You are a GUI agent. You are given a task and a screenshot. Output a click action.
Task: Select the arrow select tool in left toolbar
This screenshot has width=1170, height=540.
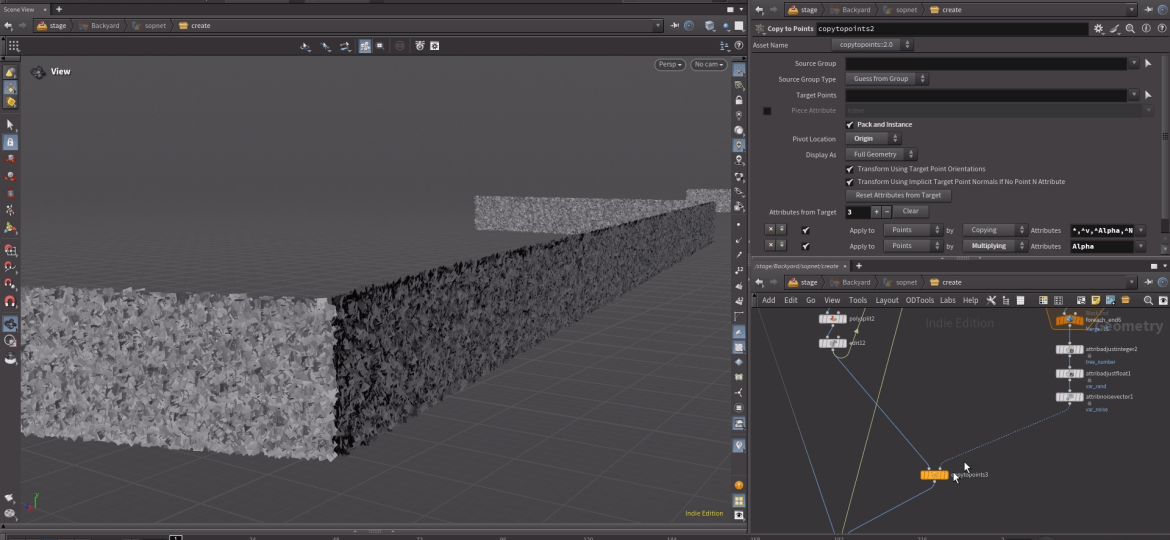(10, 125)
